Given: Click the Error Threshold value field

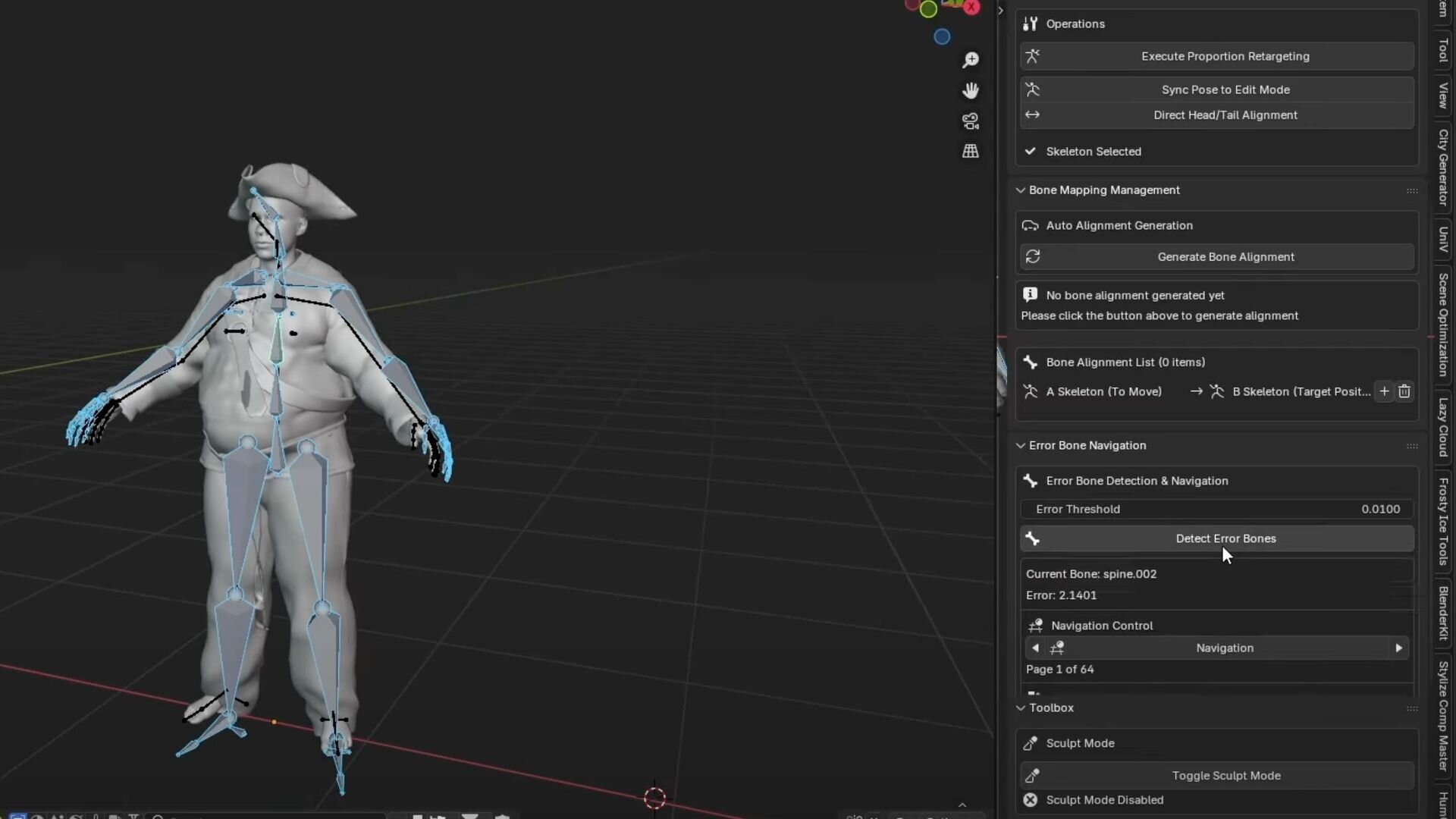Looking at the screenshot, I should point(1217,509).
